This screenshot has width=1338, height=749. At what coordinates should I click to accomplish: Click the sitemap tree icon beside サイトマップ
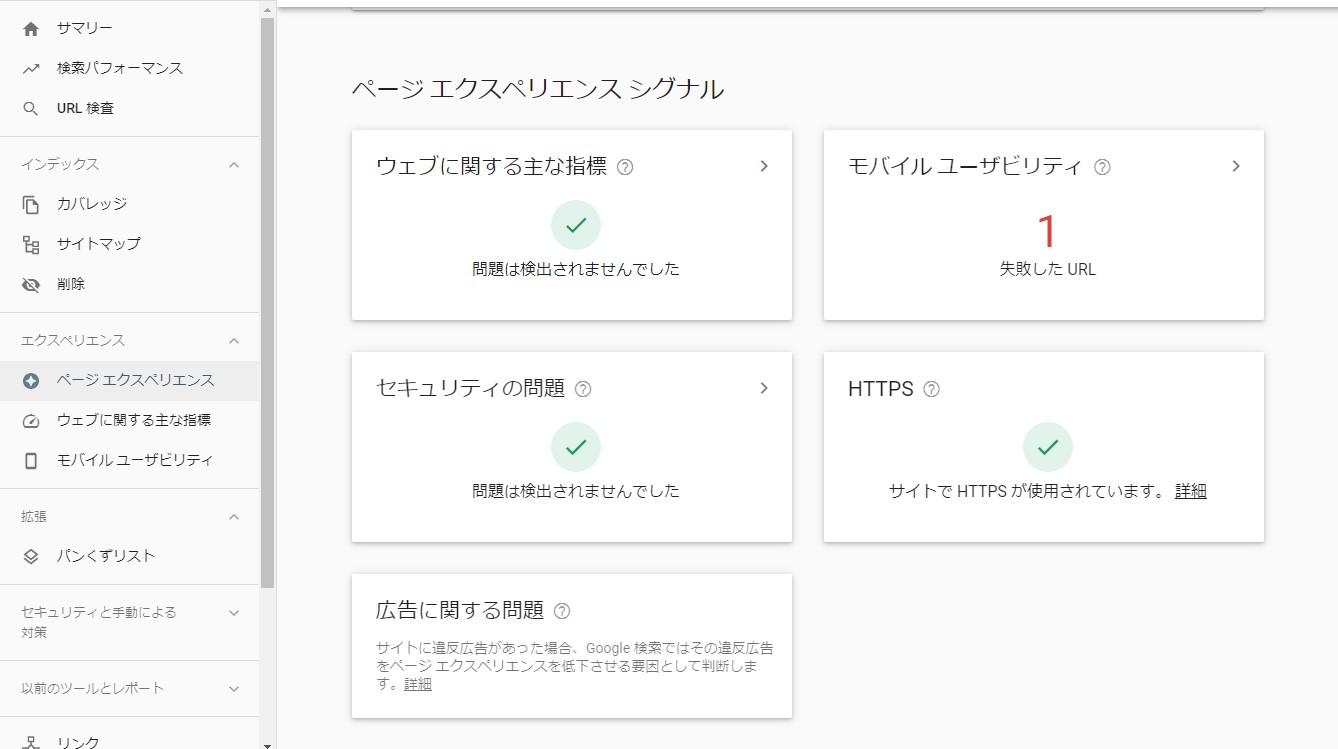pos(31,244)
